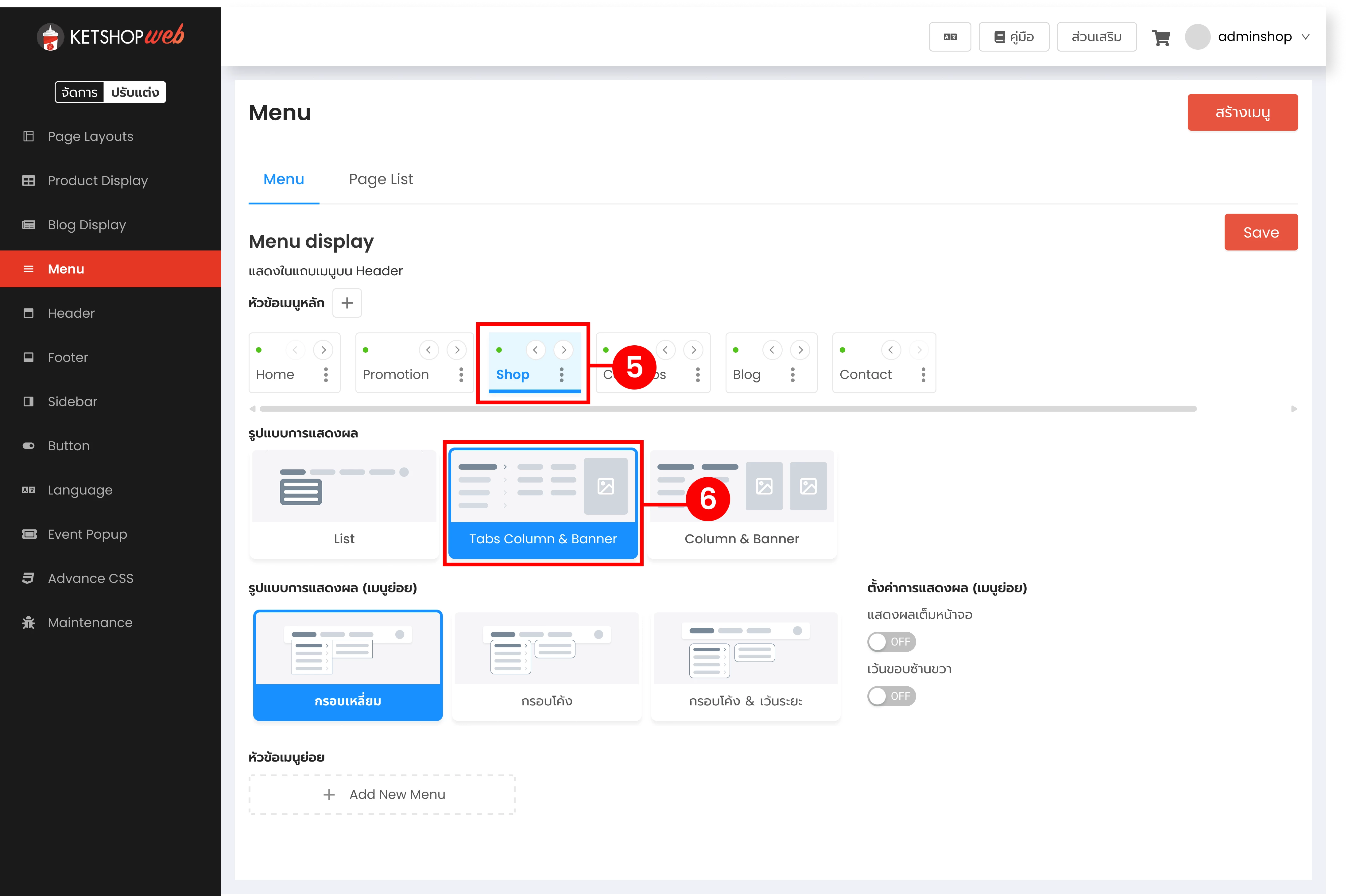The image size is (1348, 896).
Task: Select the rounded frame submenu style
Action: 546,666
